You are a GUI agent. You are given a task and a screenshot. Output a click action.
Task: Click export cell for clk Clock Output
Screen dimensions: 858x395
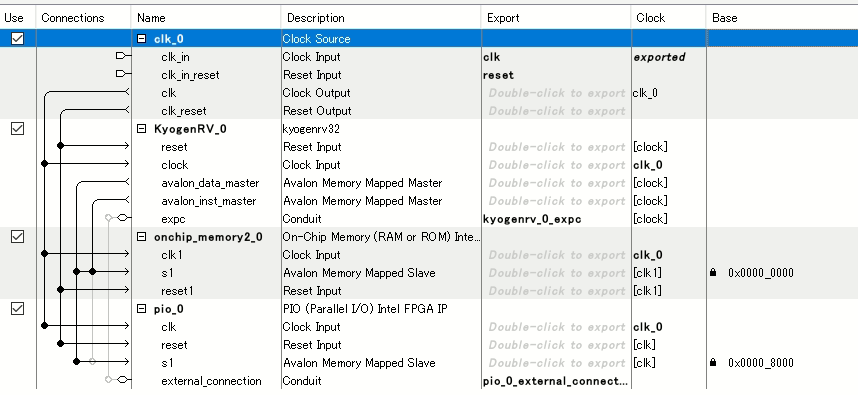click(556, 93)
